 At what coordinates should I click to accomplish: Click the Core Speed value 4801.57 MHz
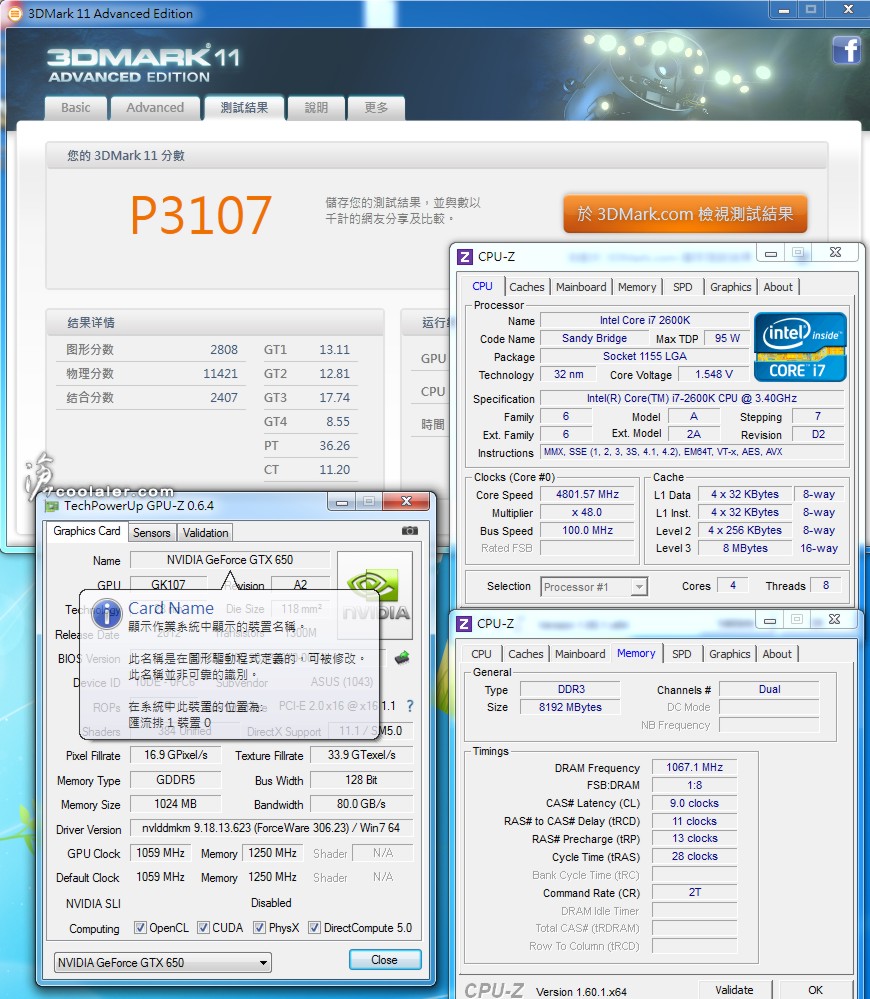pyautogui.click(x=587, y=494)
